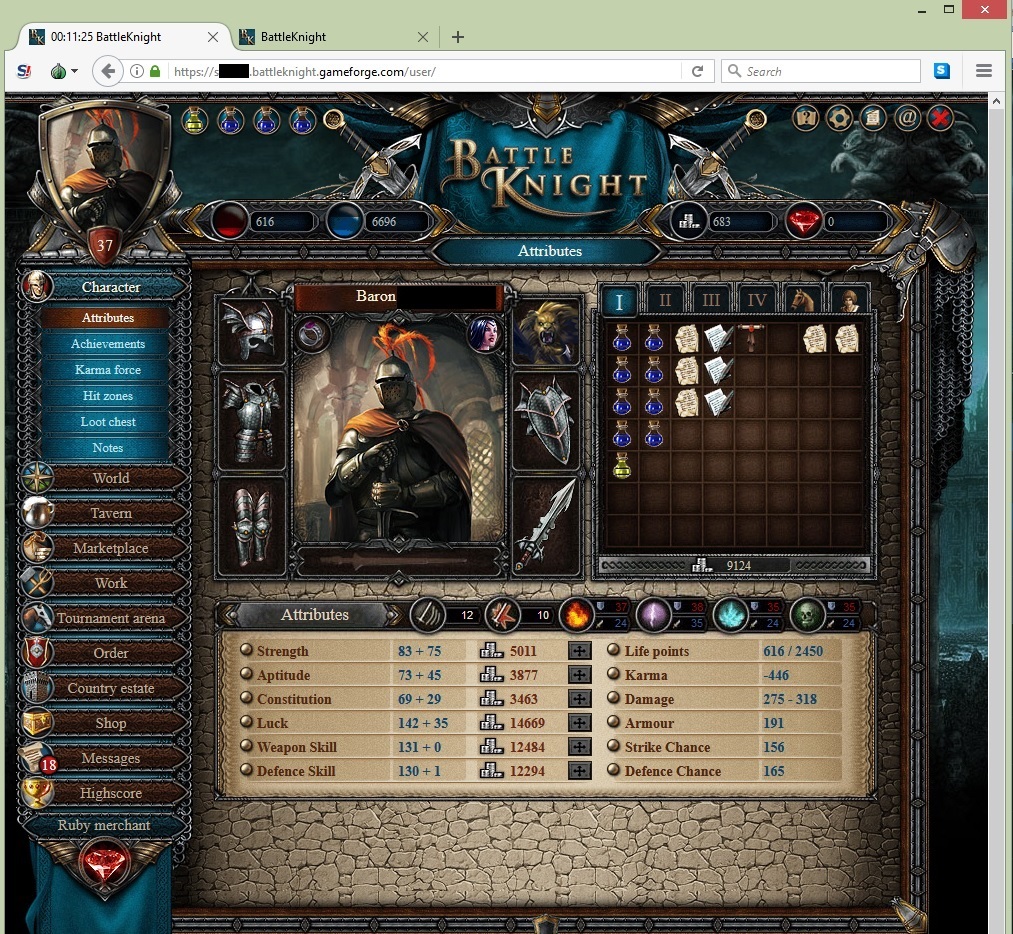Image resolution: width=1013 pixels, height=934 pixels.
Task: Open Karma force submenu item
Action: click(x=108, y=369)
